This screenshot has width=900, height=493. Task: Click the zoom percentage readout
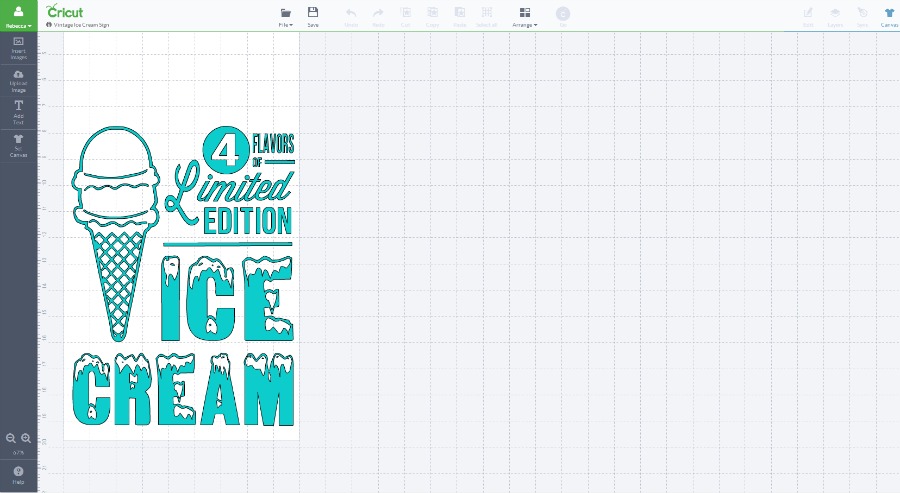tap(18, 453)
